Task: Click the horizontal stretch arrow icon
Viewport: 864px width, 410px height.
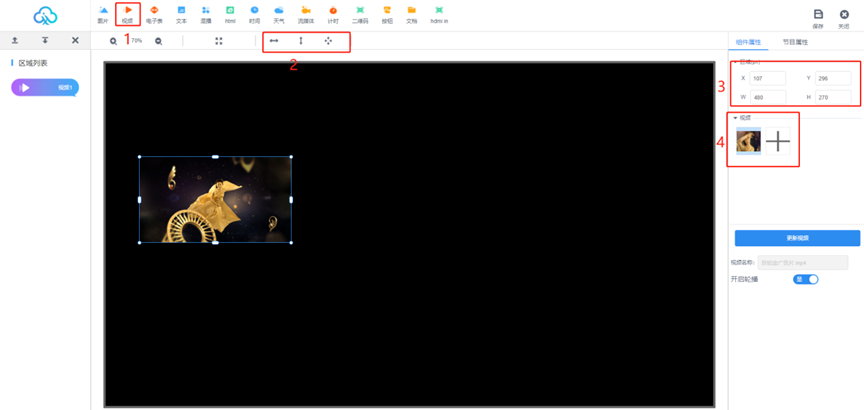Action: [x=273, y=41]
